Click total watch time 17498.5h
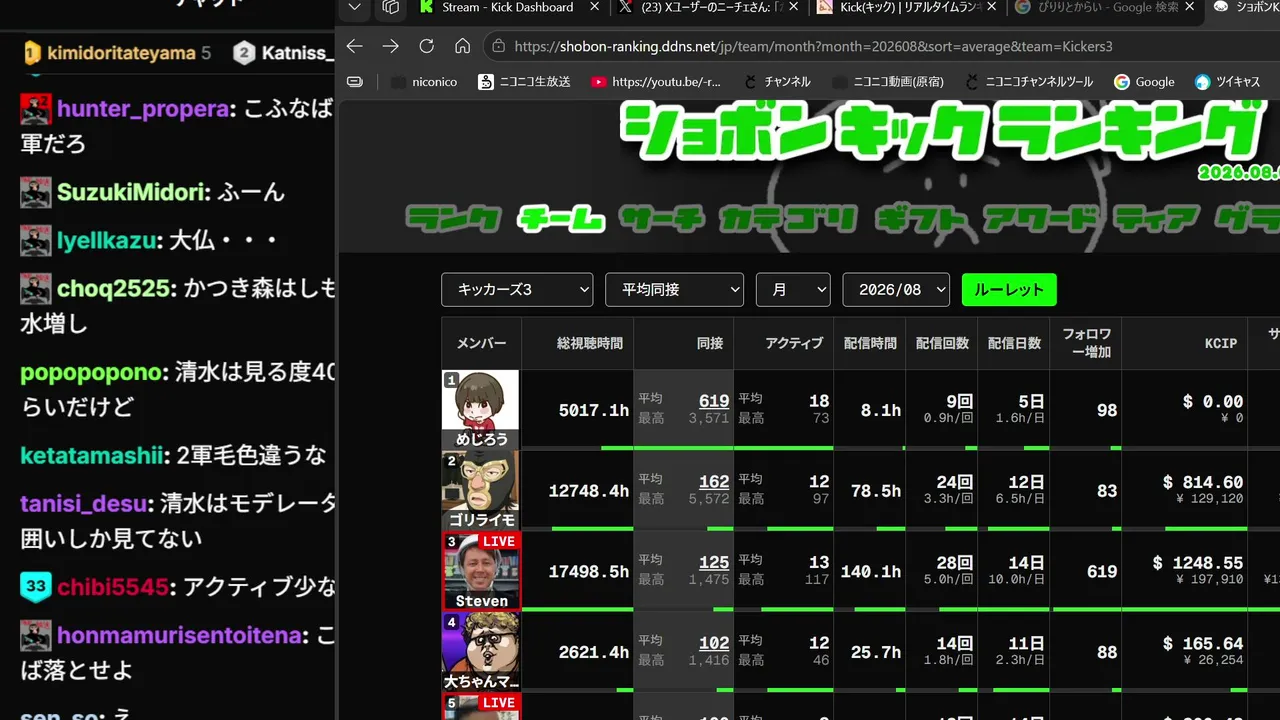Screen dimensions: 1280x720 (x=589, y=572)
